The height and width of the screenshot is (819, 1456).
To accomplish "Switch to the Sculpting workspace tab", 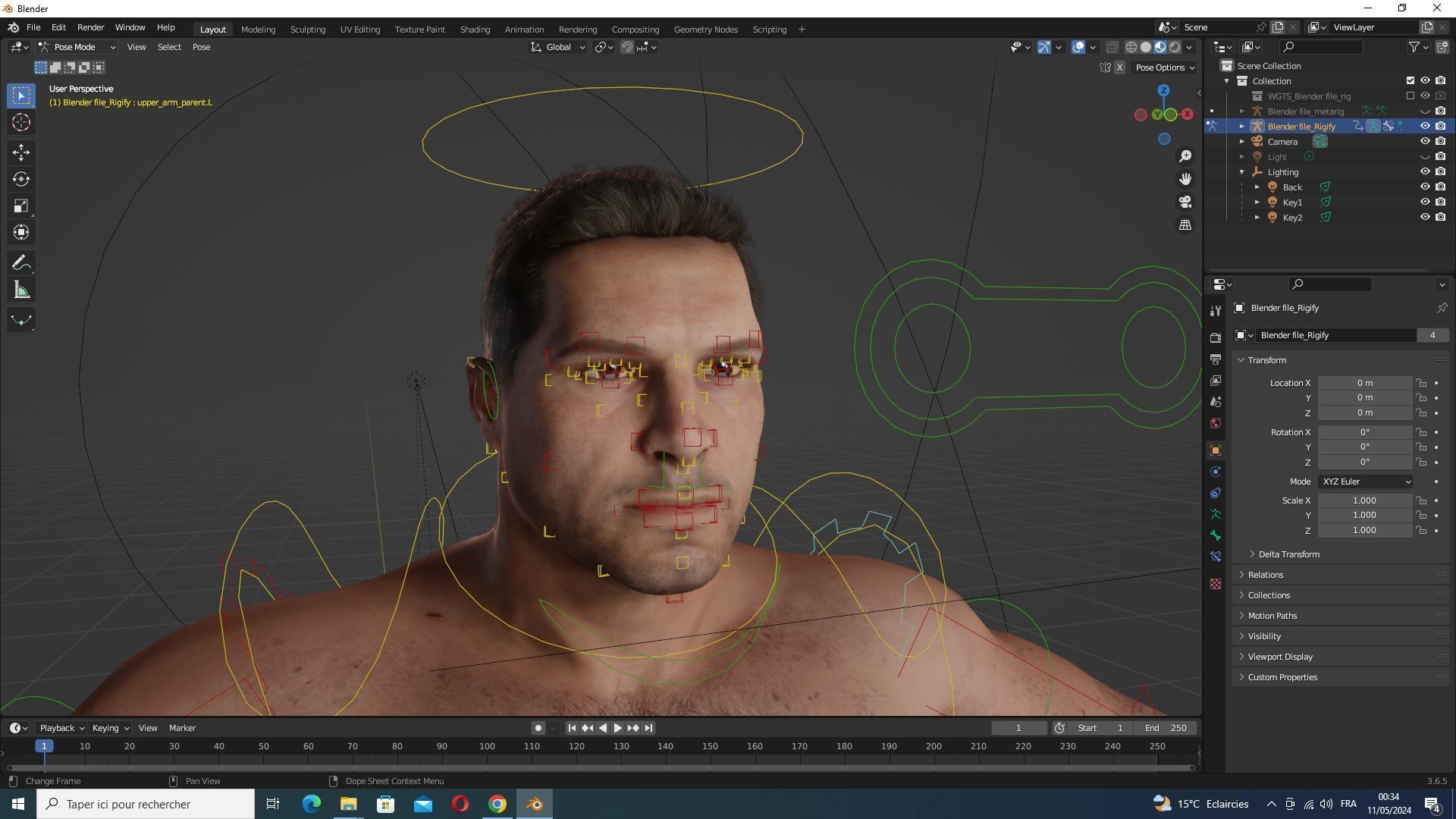I will (307, 30).
